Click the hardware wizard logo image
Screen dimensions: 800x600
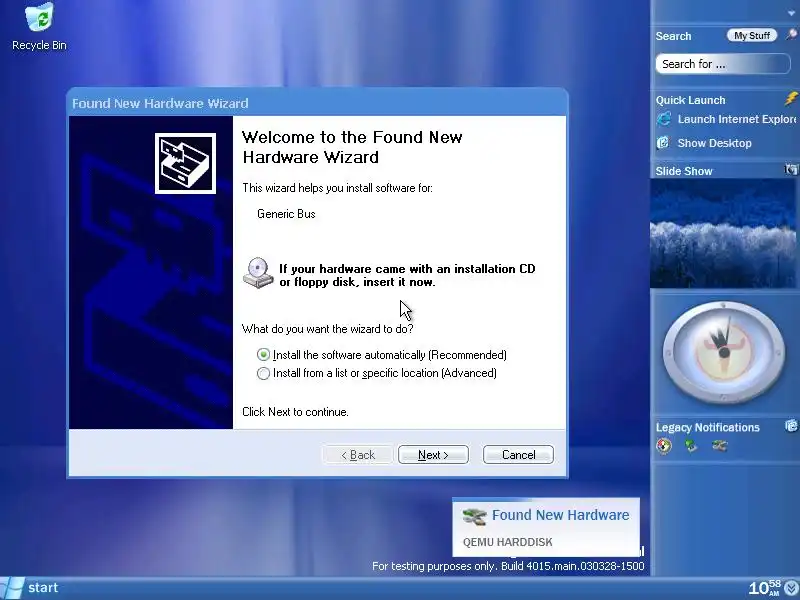point(185,163)
